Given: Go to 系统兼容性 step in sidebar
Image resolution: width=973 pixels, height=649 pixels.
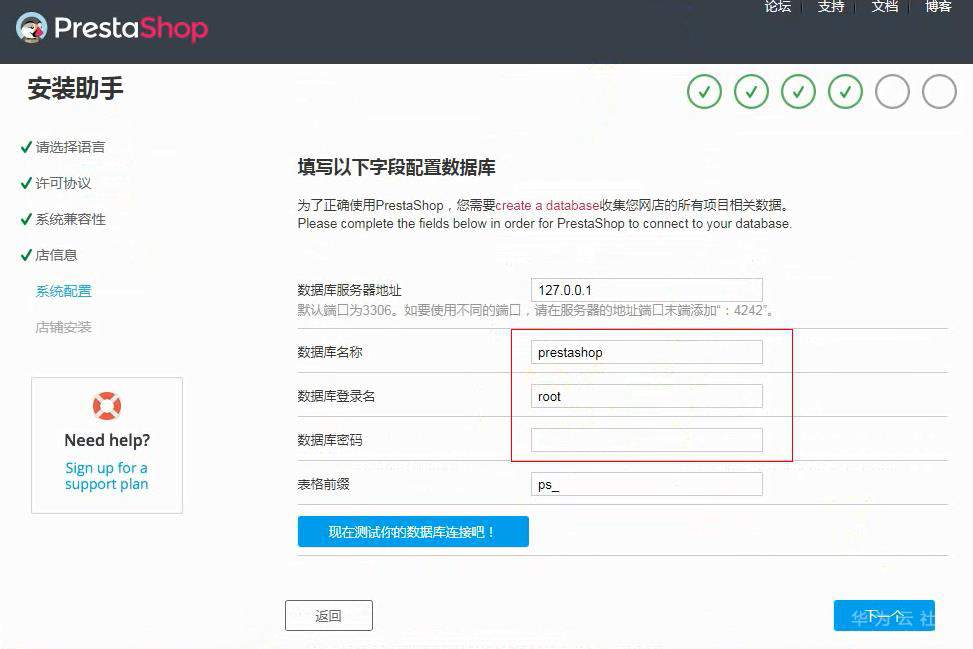Looking at the screenshot, I should click(x=70, y=219).
